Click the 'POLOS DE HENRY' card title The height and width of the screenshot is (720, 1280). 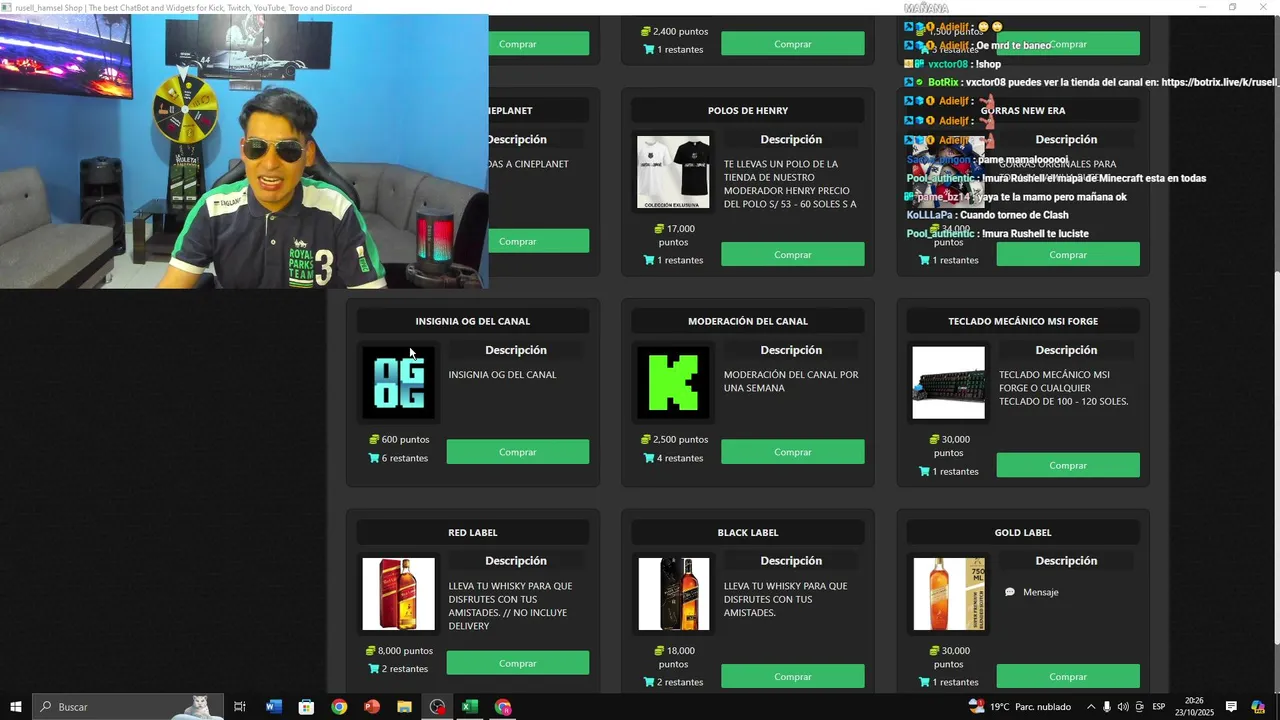click(x=748, y=110)
